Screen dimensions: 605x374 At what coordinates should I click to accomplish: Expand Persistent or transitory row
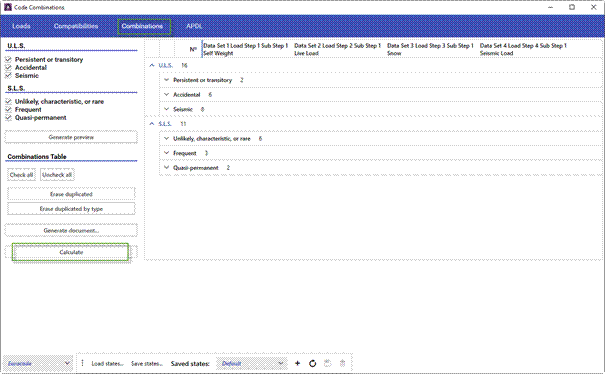click(x=167, y=80)
